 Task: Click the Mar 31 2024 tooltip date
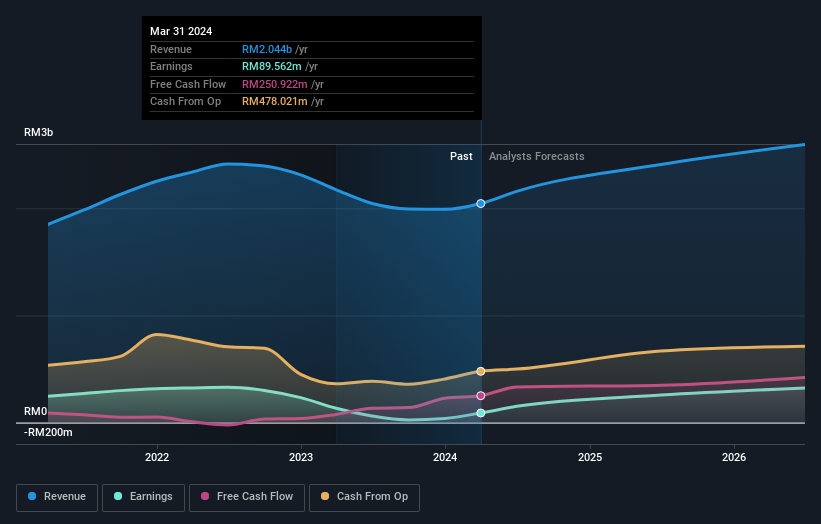coord(181,31)
